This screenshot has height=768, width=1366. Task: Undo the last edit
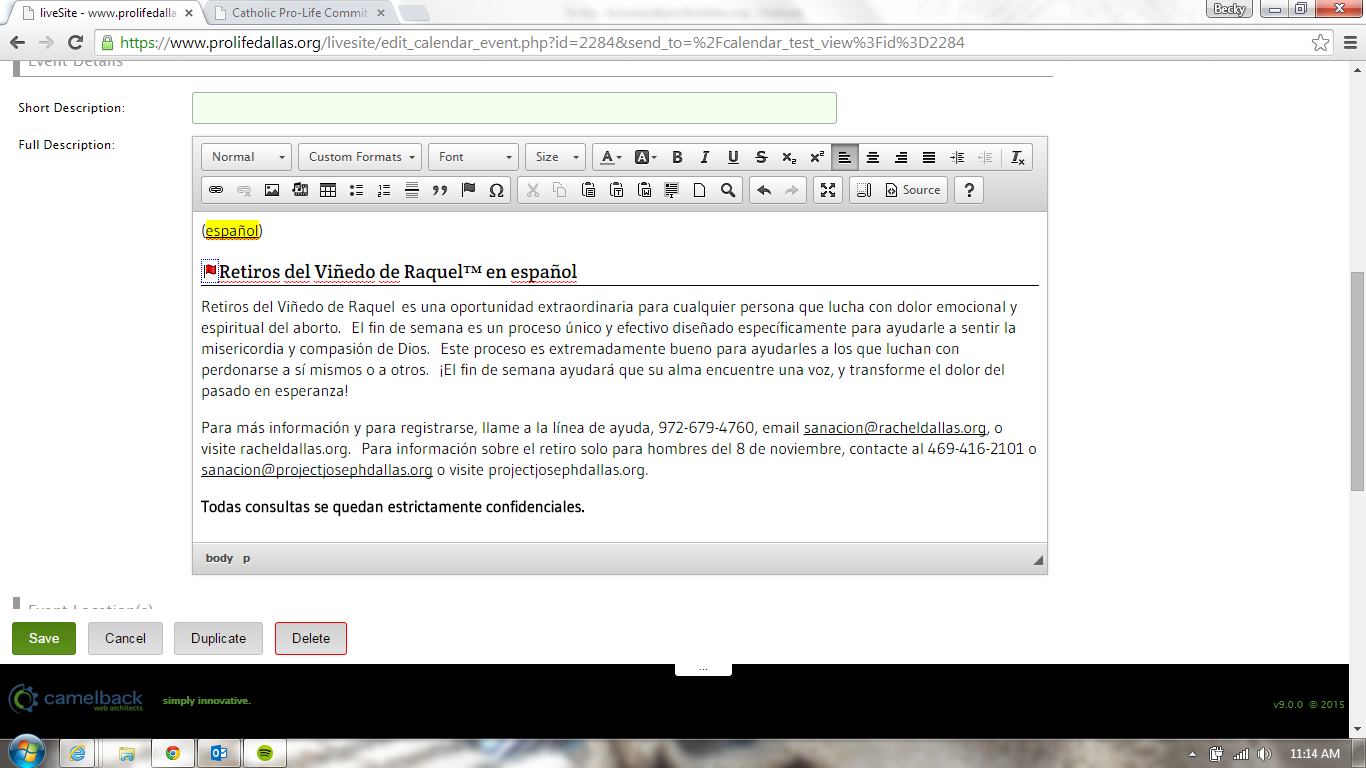(764, 190)
